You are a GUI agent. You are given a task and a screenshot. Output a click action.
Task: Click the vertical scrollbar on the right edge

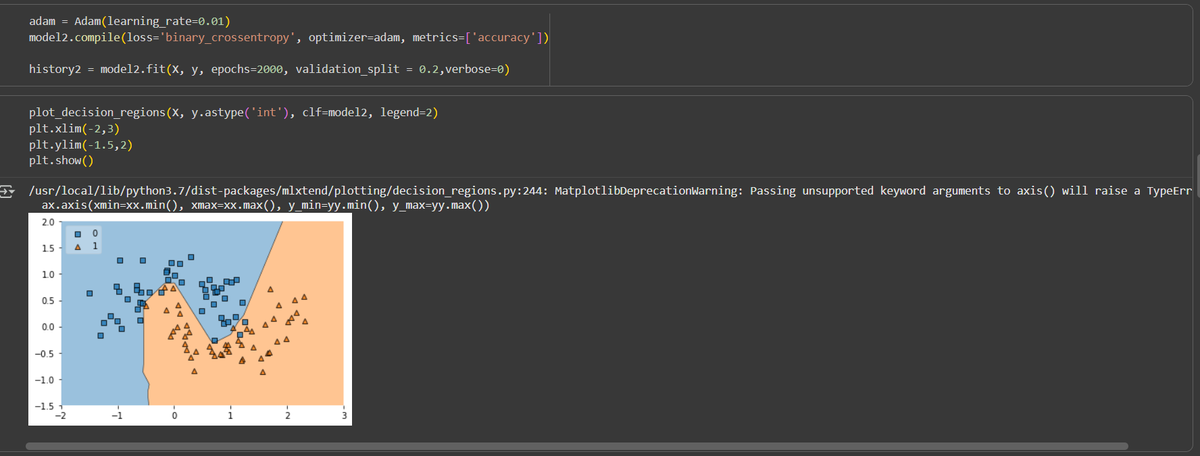1197,177
